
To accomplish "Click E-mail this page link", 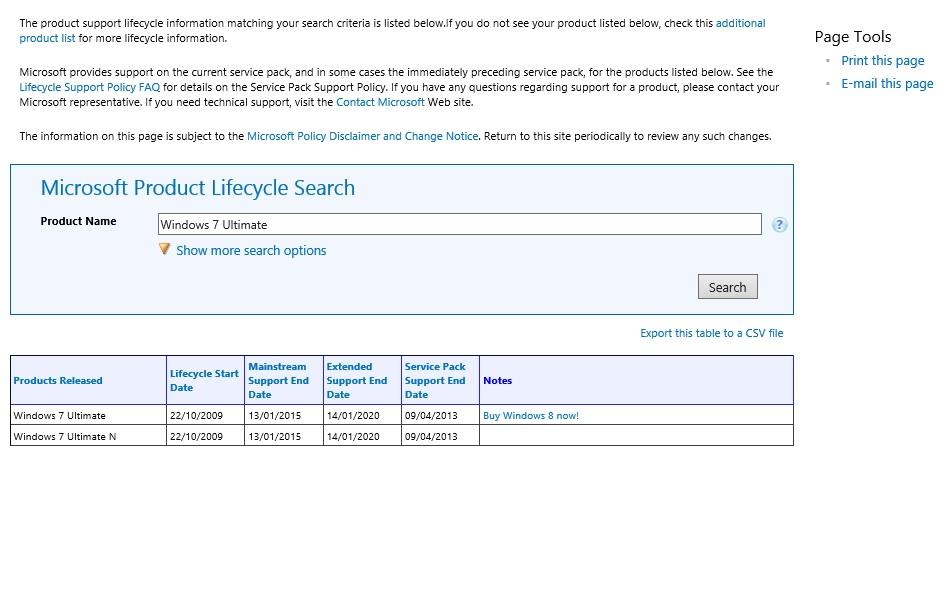I will click(887, 84).
